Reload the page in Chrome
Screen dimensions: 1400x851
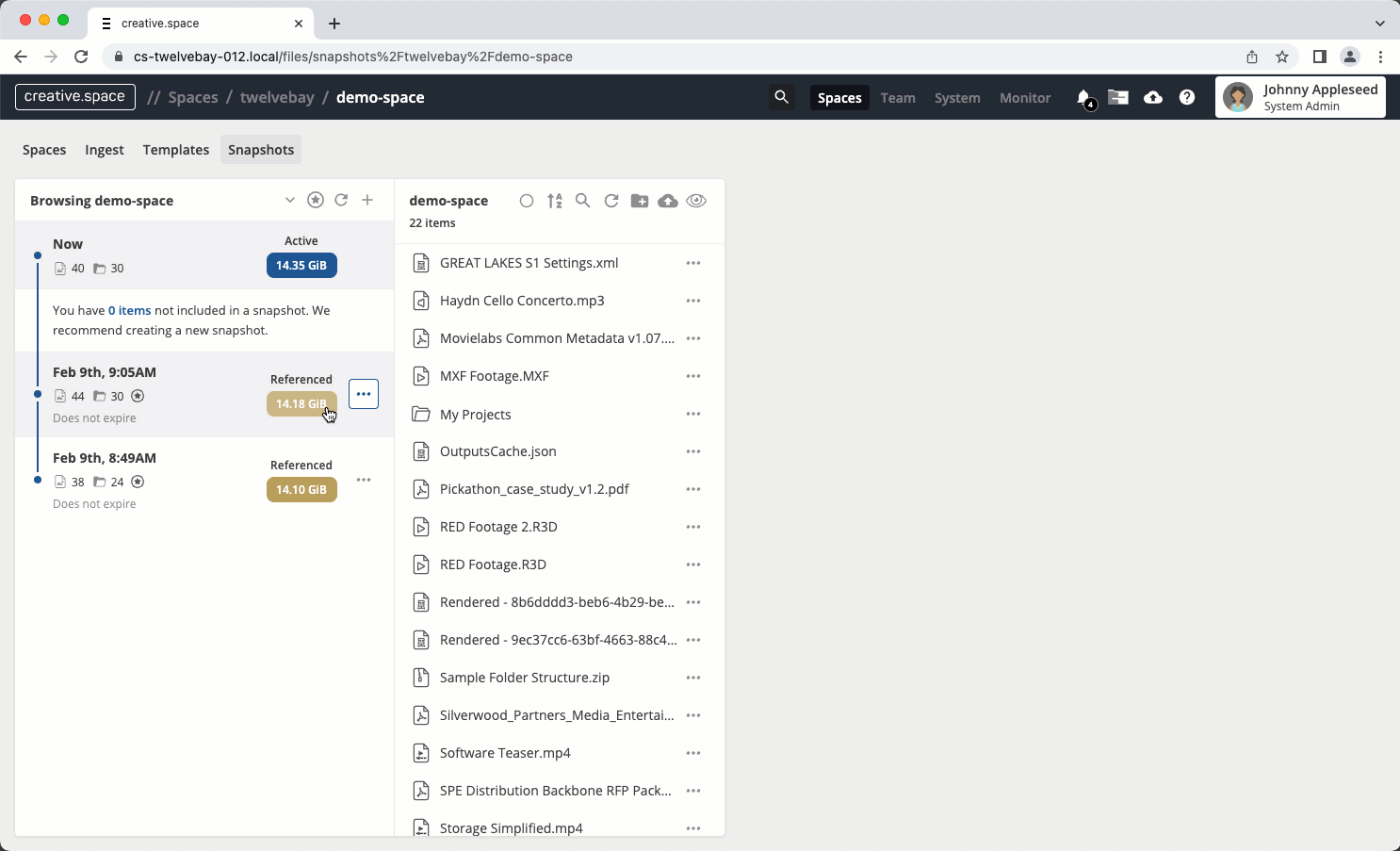81,57
